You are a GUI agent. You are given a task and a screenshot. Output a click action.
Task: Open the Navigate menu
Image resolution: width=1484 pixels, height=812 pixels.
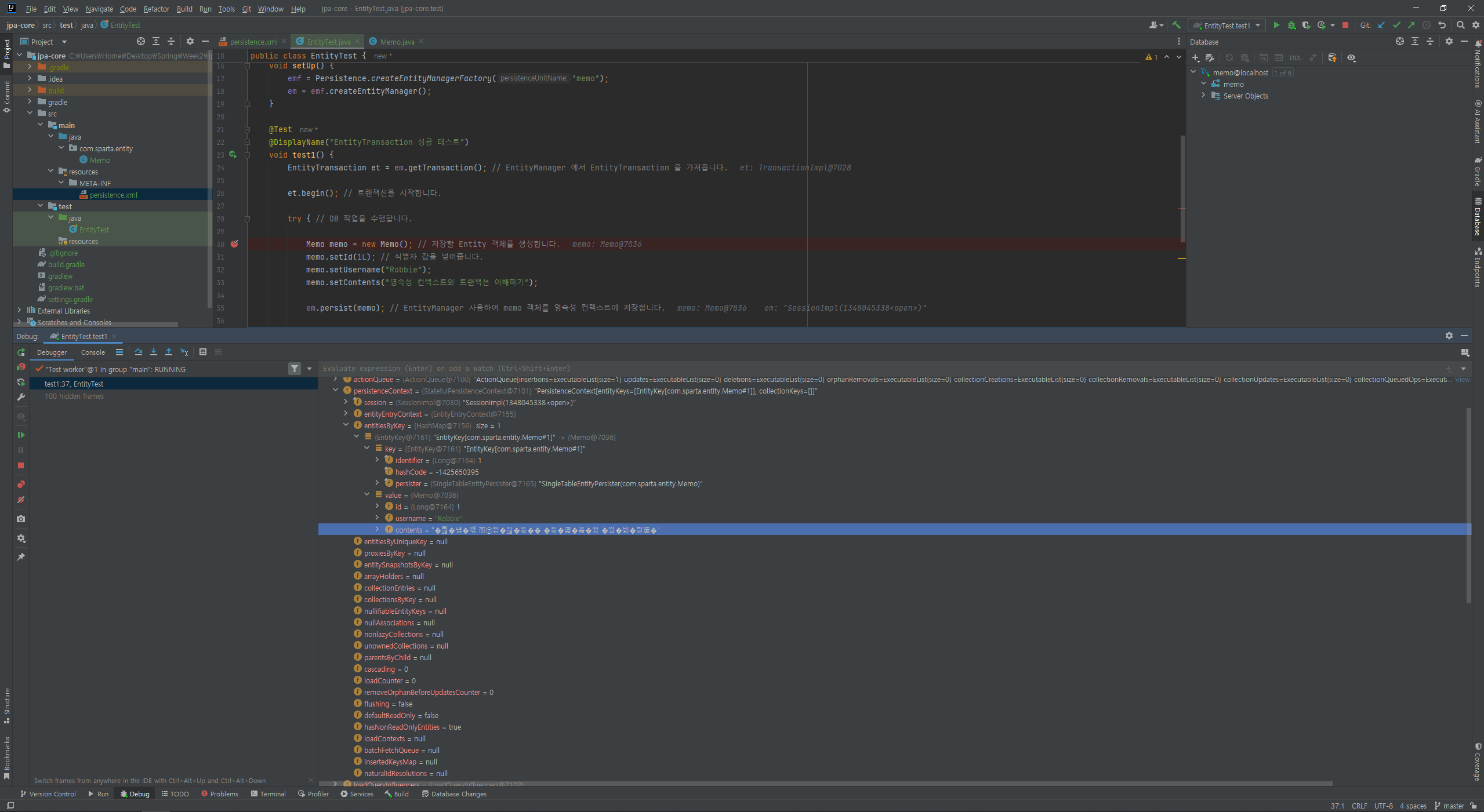point(99,9)
